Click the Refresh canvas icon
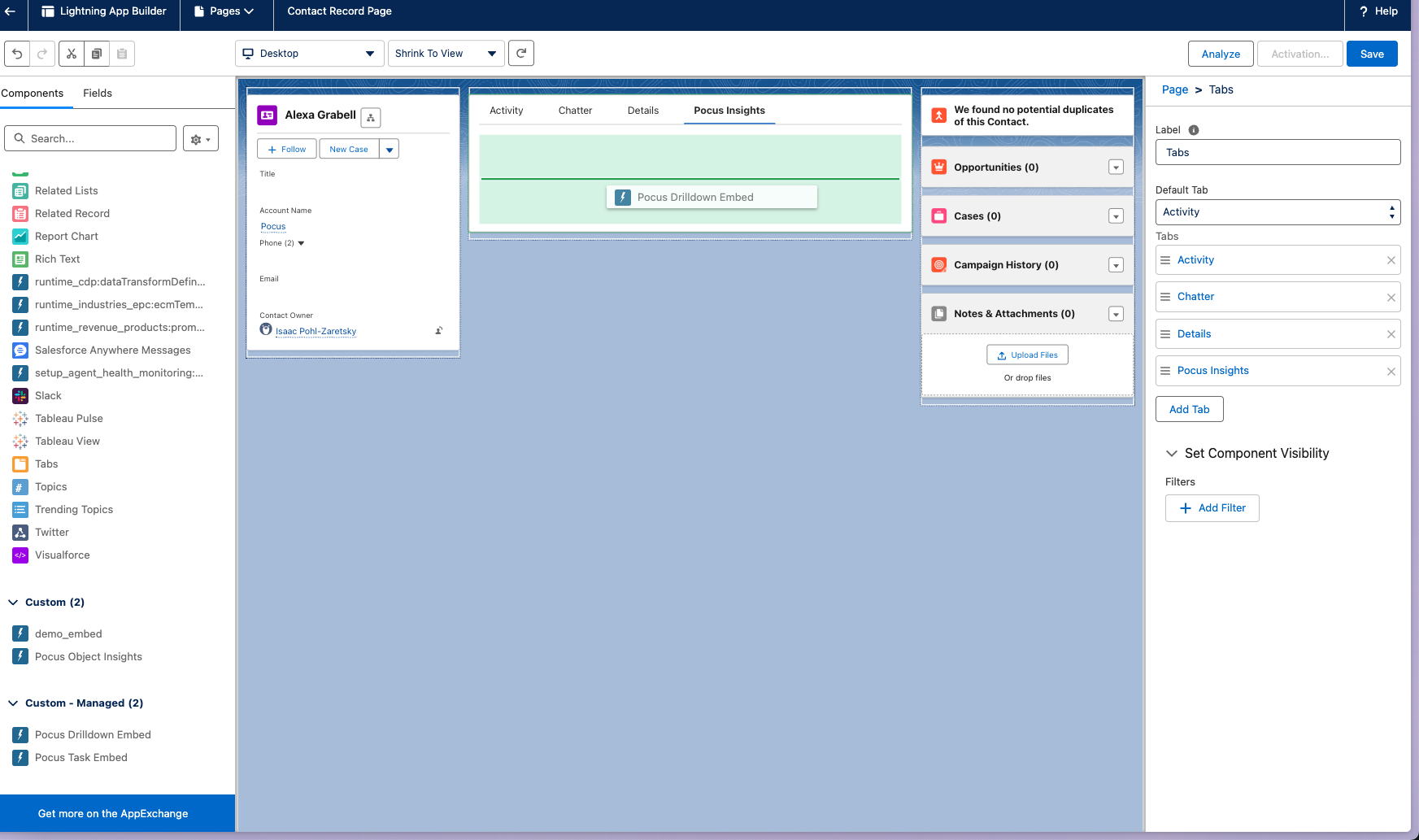The height and width of the screenshot is (840, 1419). pos(521,53)
